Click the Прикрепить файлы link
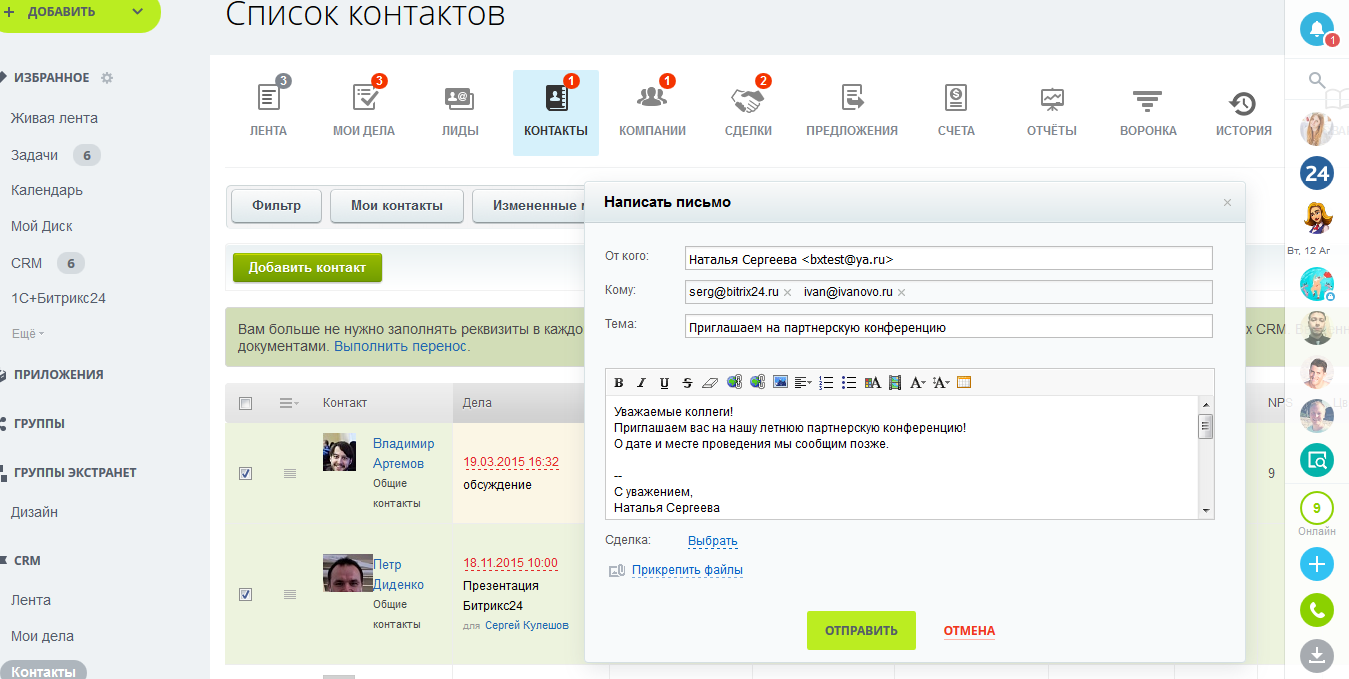 click(687, 570)
